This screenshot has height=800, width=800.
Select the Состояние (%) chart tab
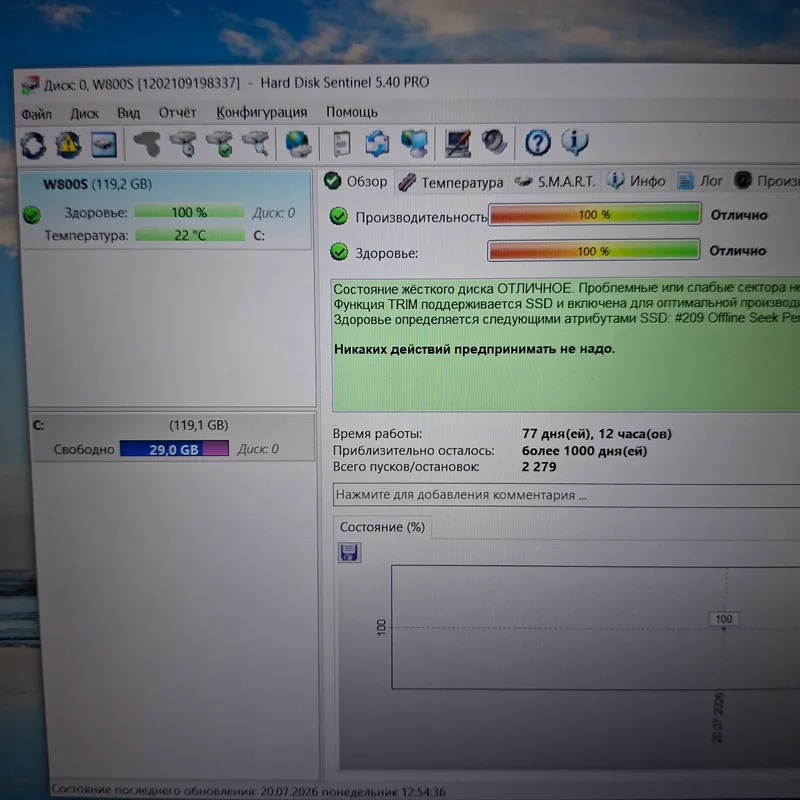click(382, 527)
